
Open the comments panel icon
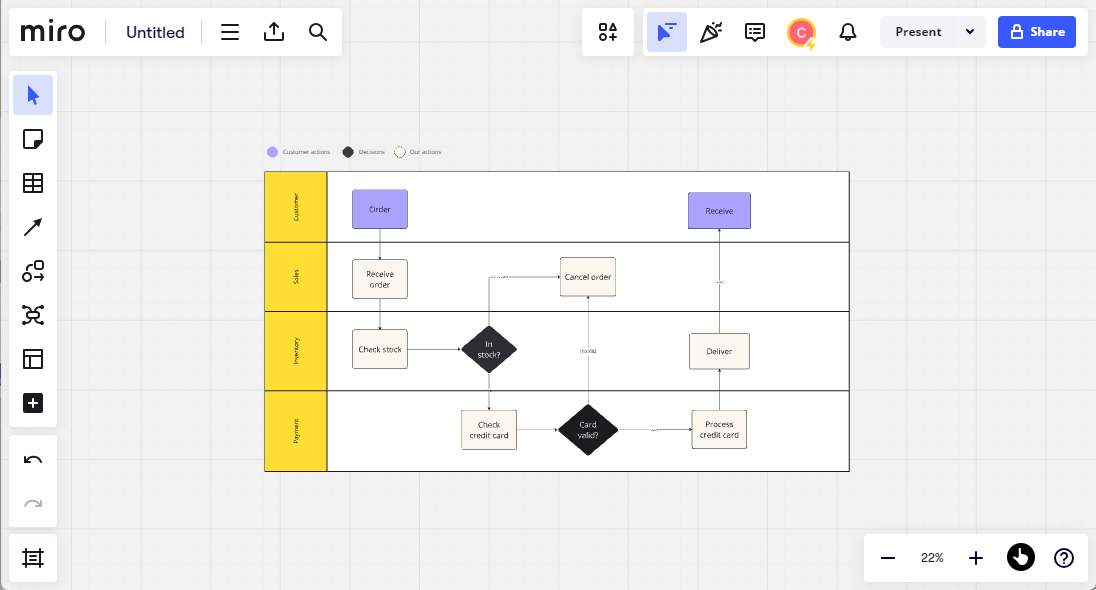[x=755, y=32]
